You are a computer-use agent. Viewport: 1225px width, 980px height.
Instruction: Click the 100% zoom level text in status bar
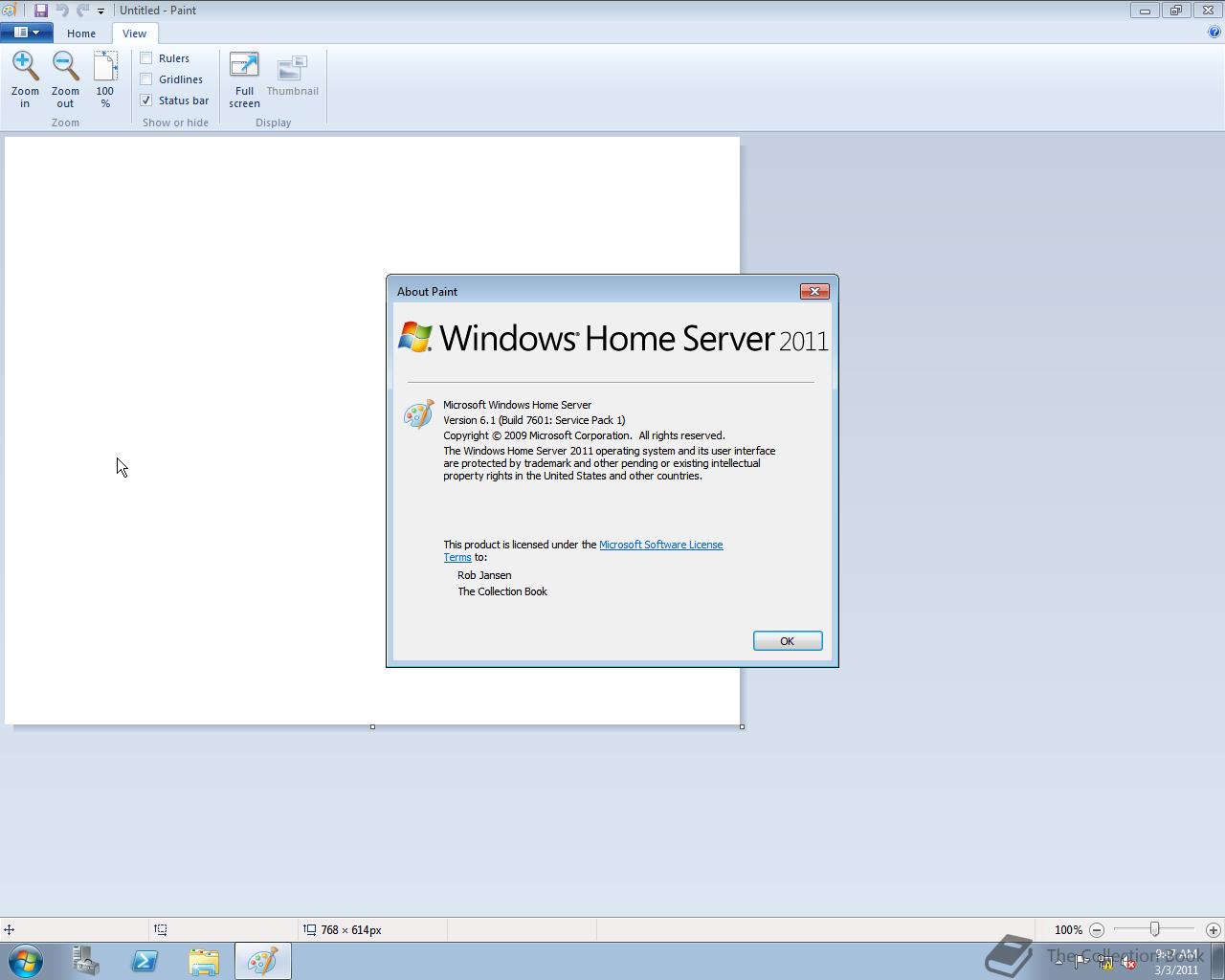point(1068,930)
